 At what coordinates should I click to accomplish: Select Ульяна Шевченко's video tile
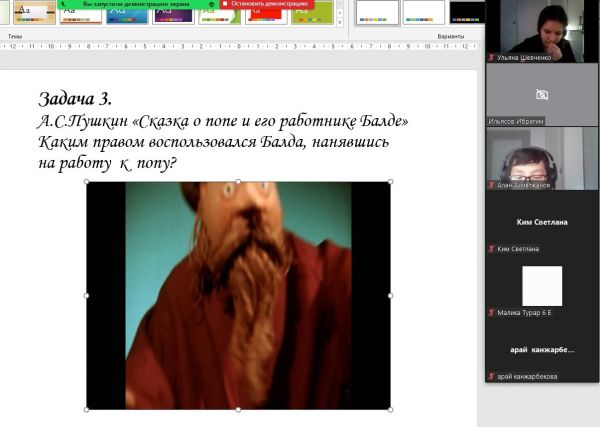click(x=542, y=28)
